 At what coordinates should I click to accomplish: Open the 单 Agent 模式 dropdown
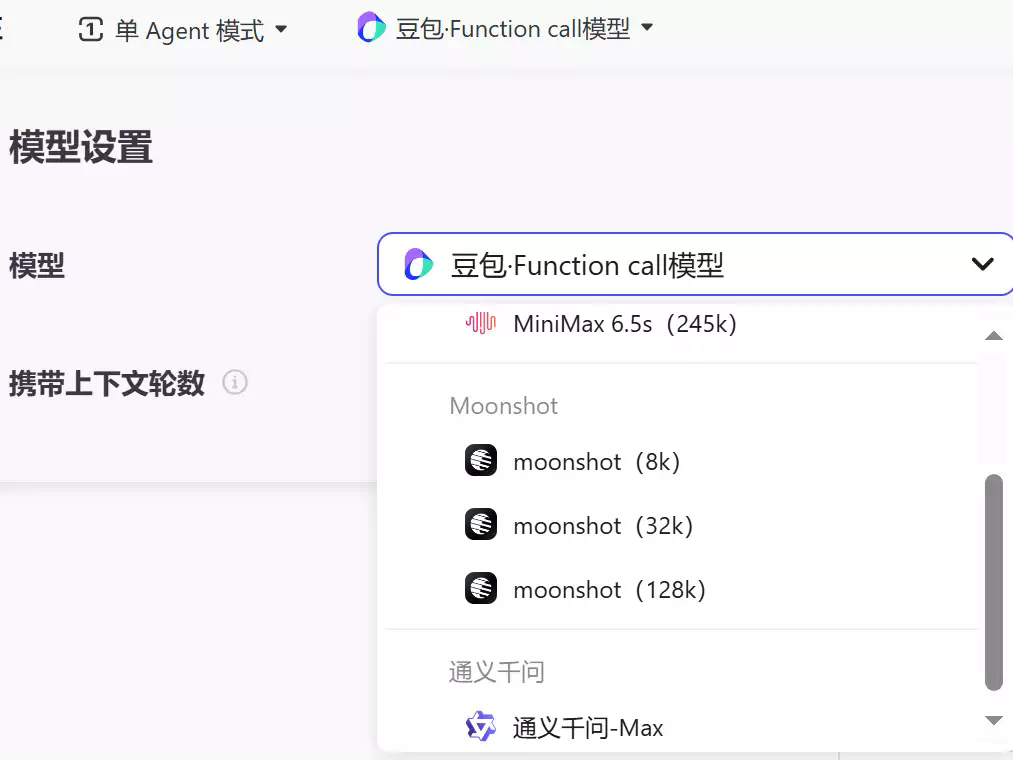(281, 30)
